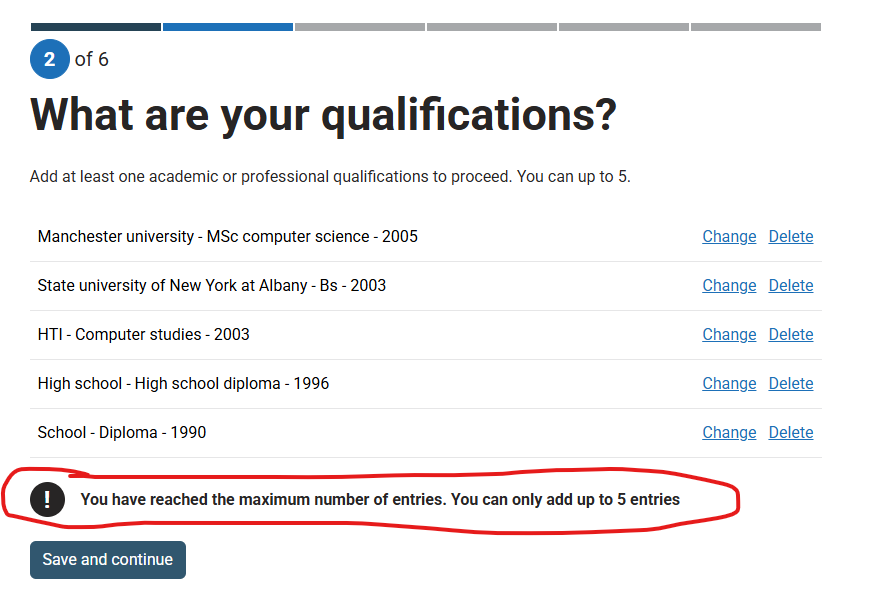Change the State university of New York entry

729,285
